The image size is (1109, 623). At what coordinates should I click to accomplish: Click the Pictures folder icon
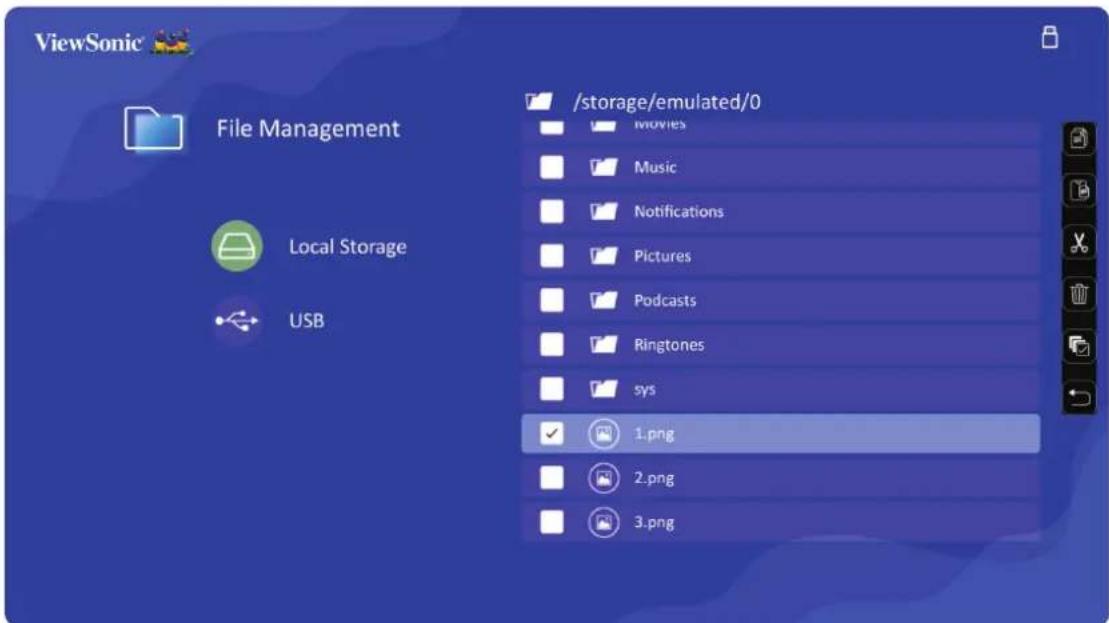(603, 256)
